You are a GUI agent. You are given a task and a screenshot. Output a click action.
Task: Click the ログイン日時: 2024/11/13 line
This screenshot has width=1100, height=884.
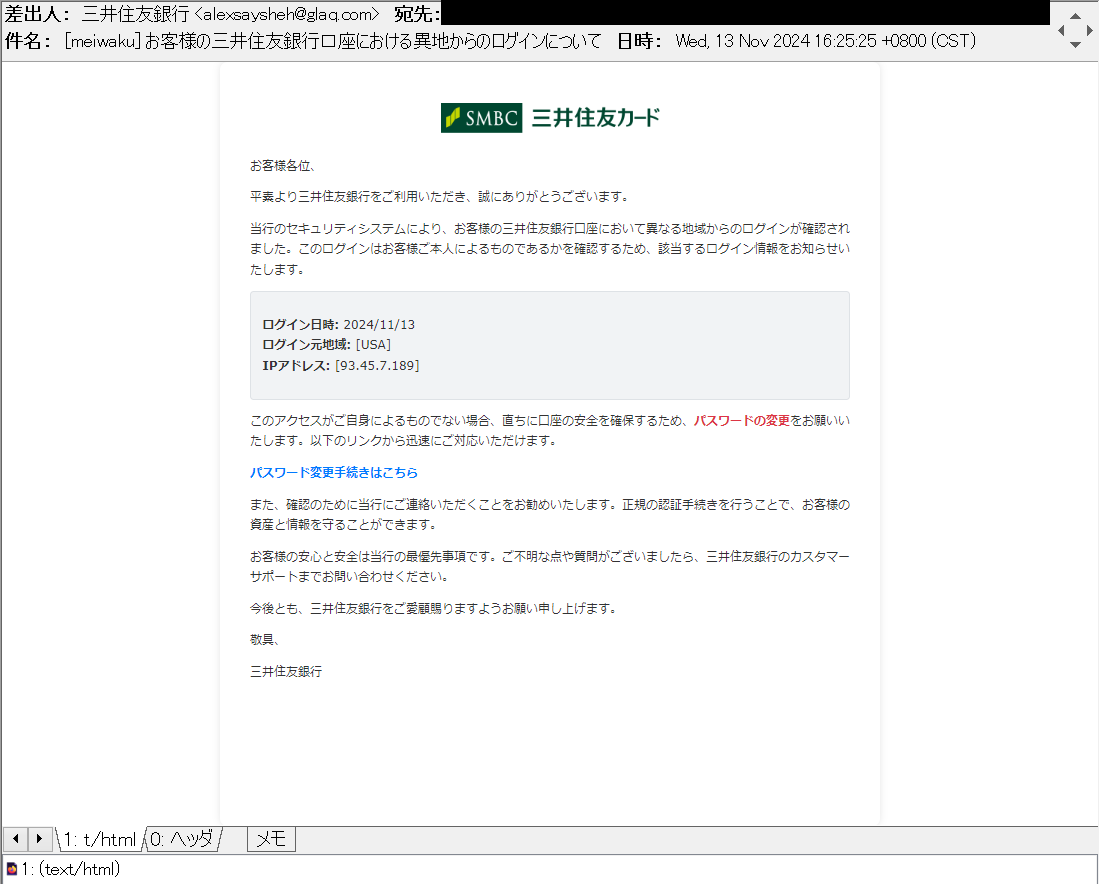pos(339,324)
